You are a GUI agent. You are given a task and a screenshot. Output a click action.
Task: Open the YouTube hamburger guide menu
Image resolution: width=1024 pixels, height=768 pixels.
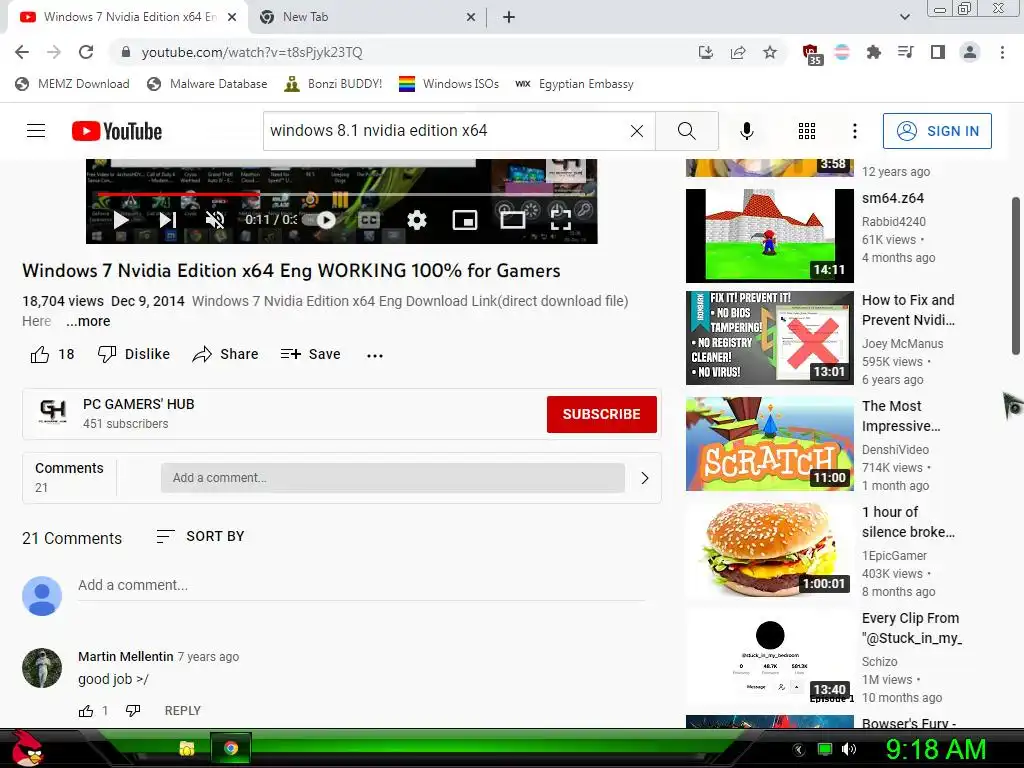[36, 131]
